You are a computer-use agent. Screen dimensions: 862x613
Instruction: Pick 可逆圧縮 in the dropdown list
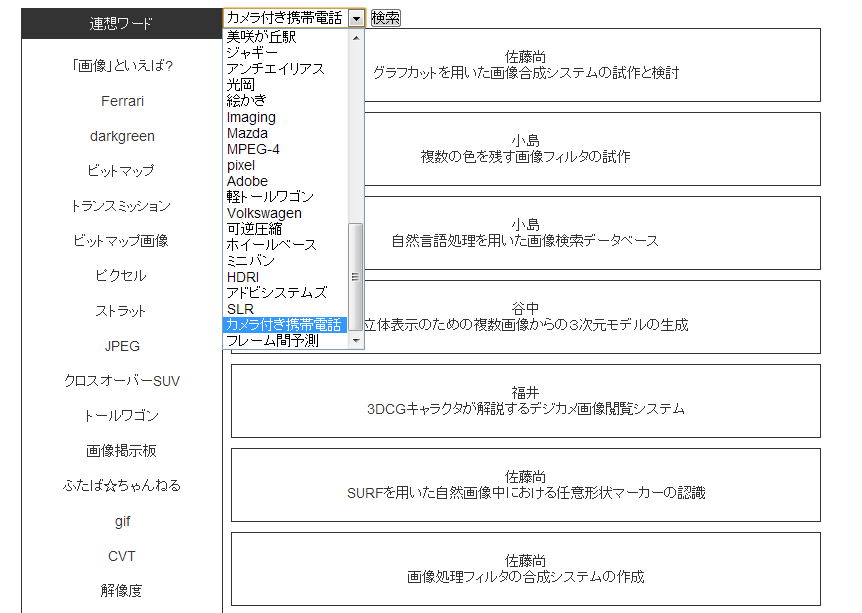[x=285, y=229]
